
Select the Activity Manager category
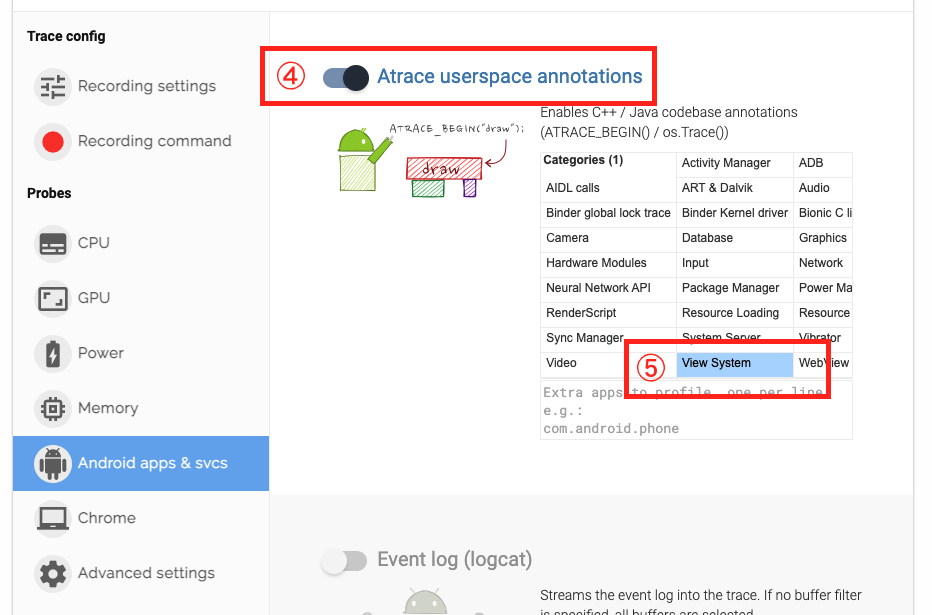pos(735,163)
